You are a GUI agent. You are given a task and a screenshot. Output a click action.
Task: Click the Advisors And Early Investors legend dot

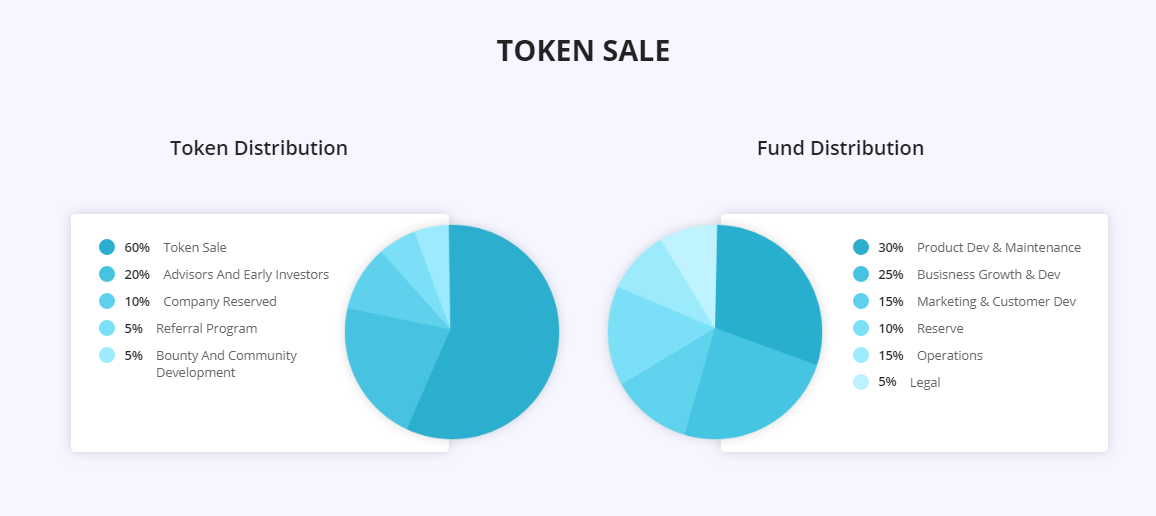pyautogui.click(x=107, y=274)
